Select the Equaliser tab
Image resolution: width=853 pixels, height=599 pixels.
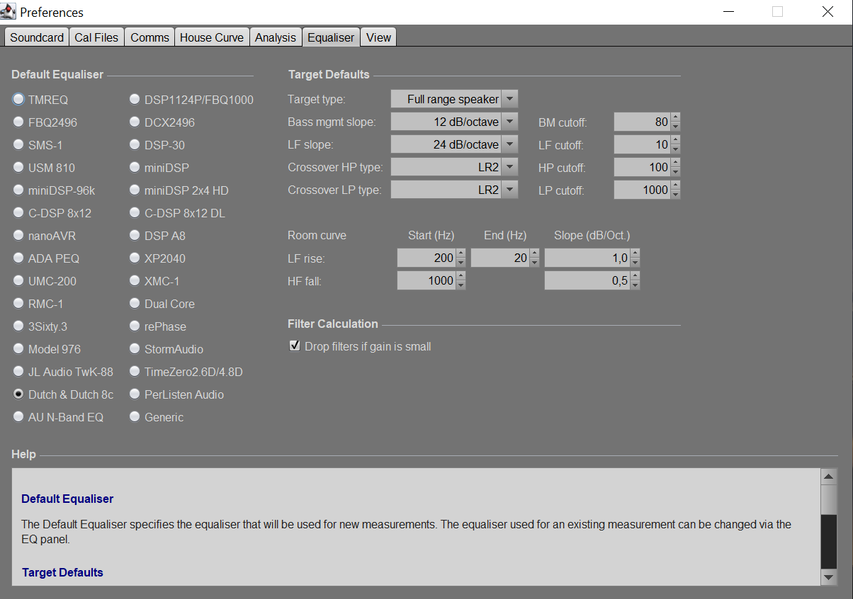coord(331,38)
